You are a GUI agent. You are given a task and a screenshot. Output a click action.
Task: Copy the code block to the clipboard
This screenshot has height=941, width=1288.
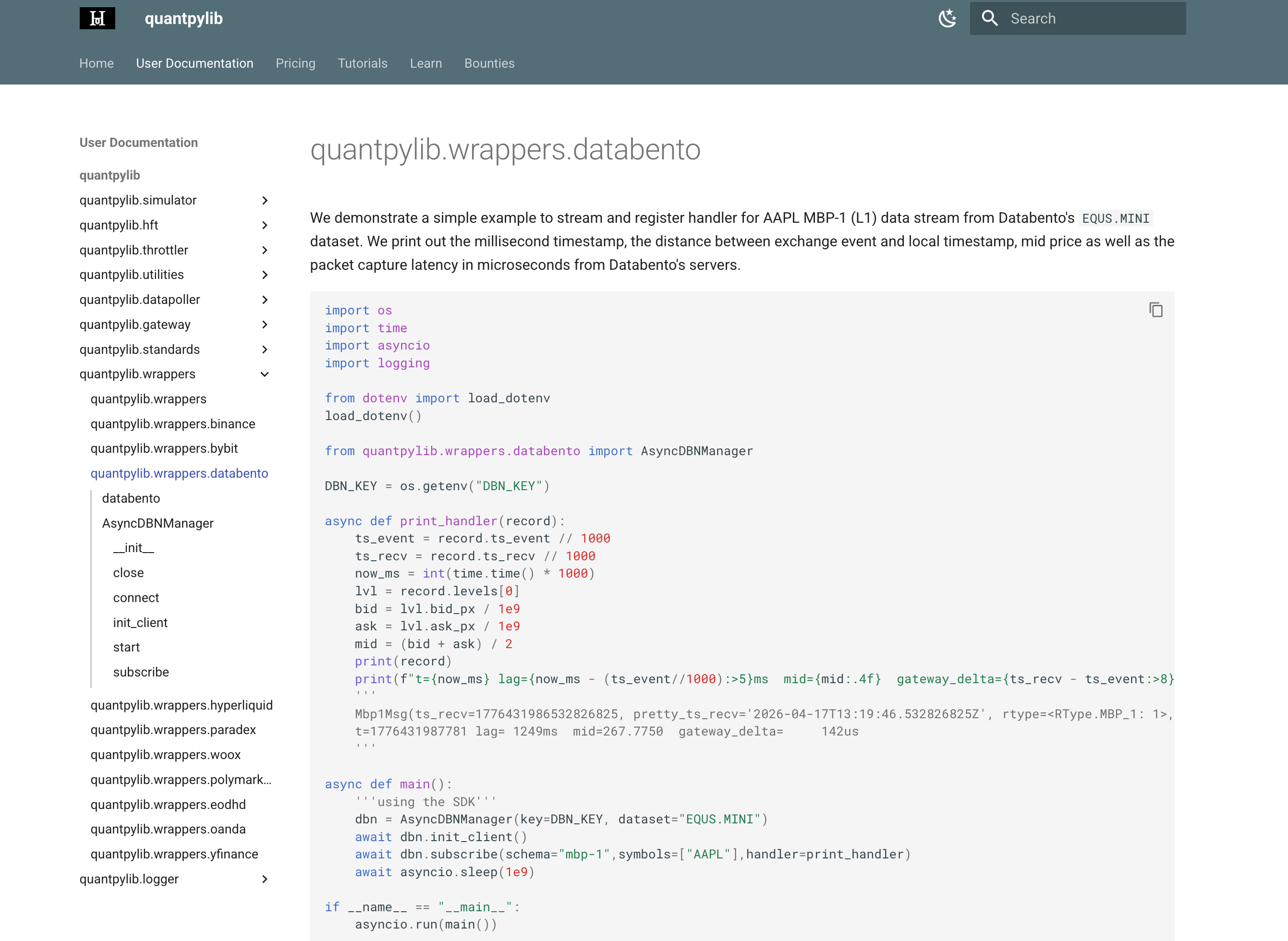1155,310
